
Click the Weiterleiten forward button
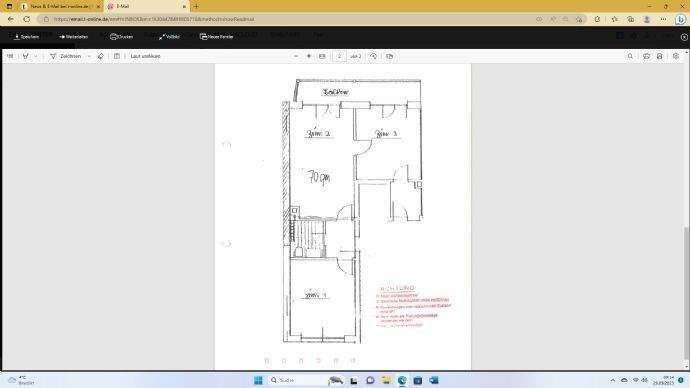pyautogui.click(x=73, y=37)
